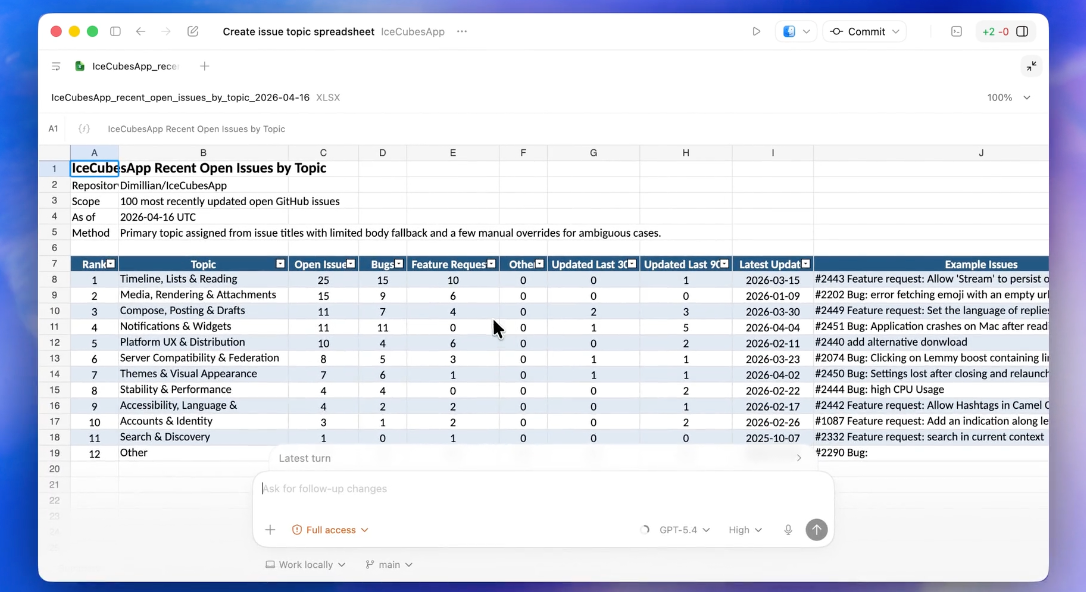Toggle the Topic column filter button
Image resolution: width=1086 pixels, height=592 pixels.
tap(281, 264)
